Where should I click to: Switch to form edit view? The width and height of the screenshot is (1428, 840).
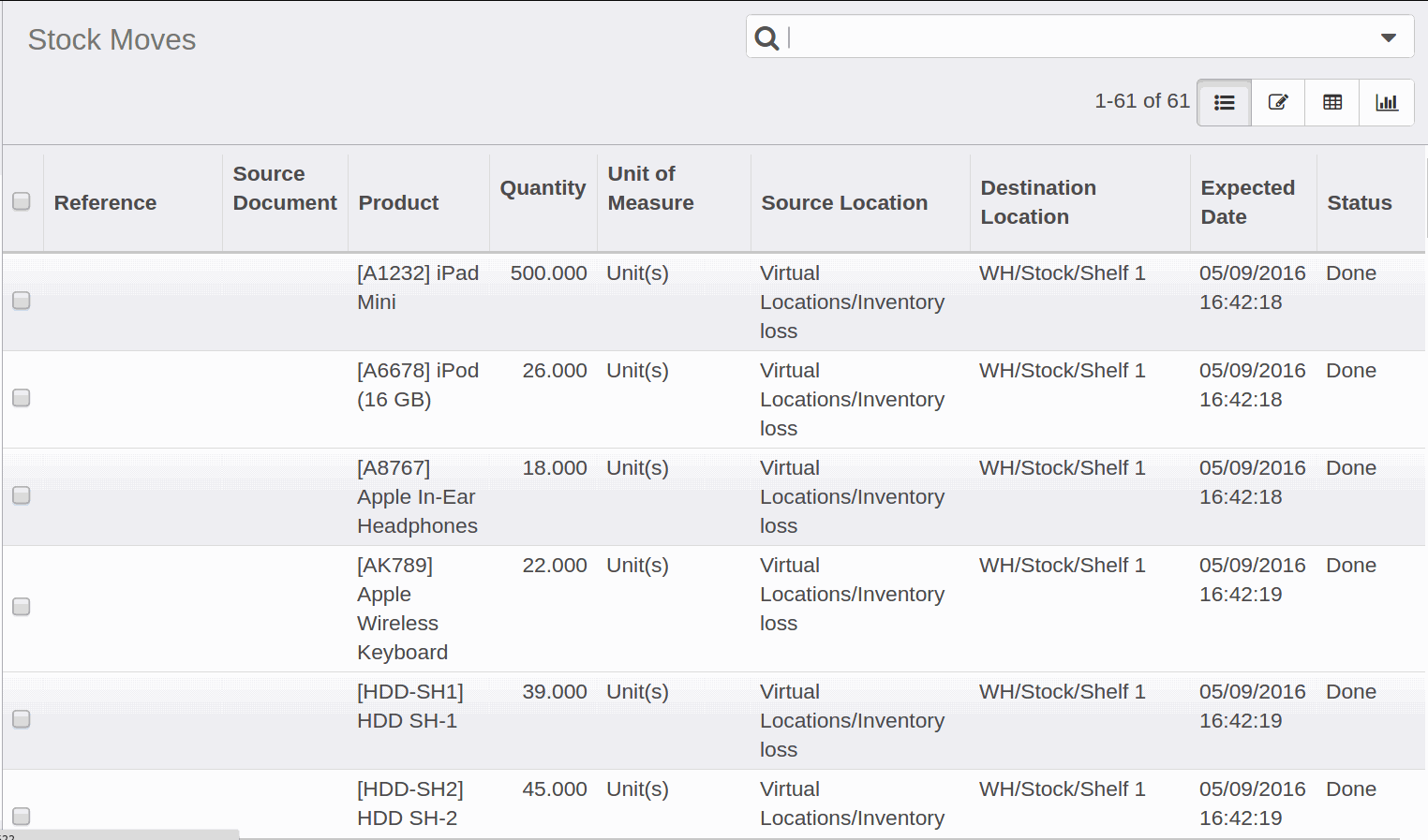tap(1278, 102)
